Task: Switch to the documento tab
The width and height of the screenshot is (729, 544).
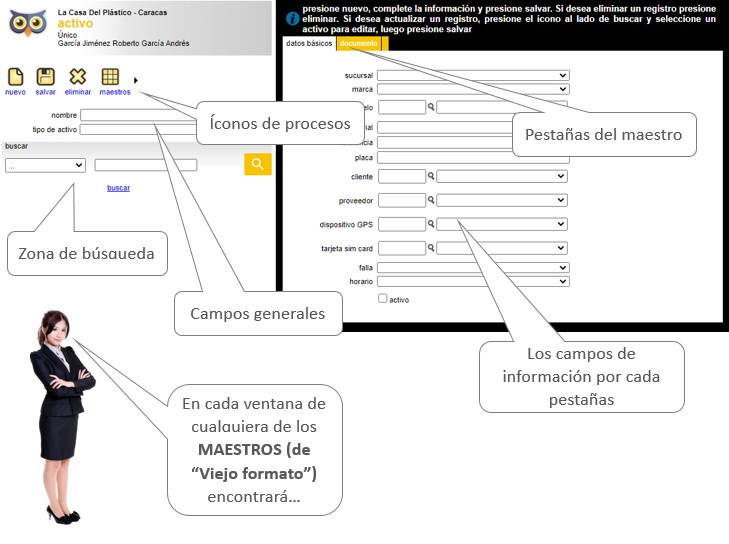Action: coord(358,43)
